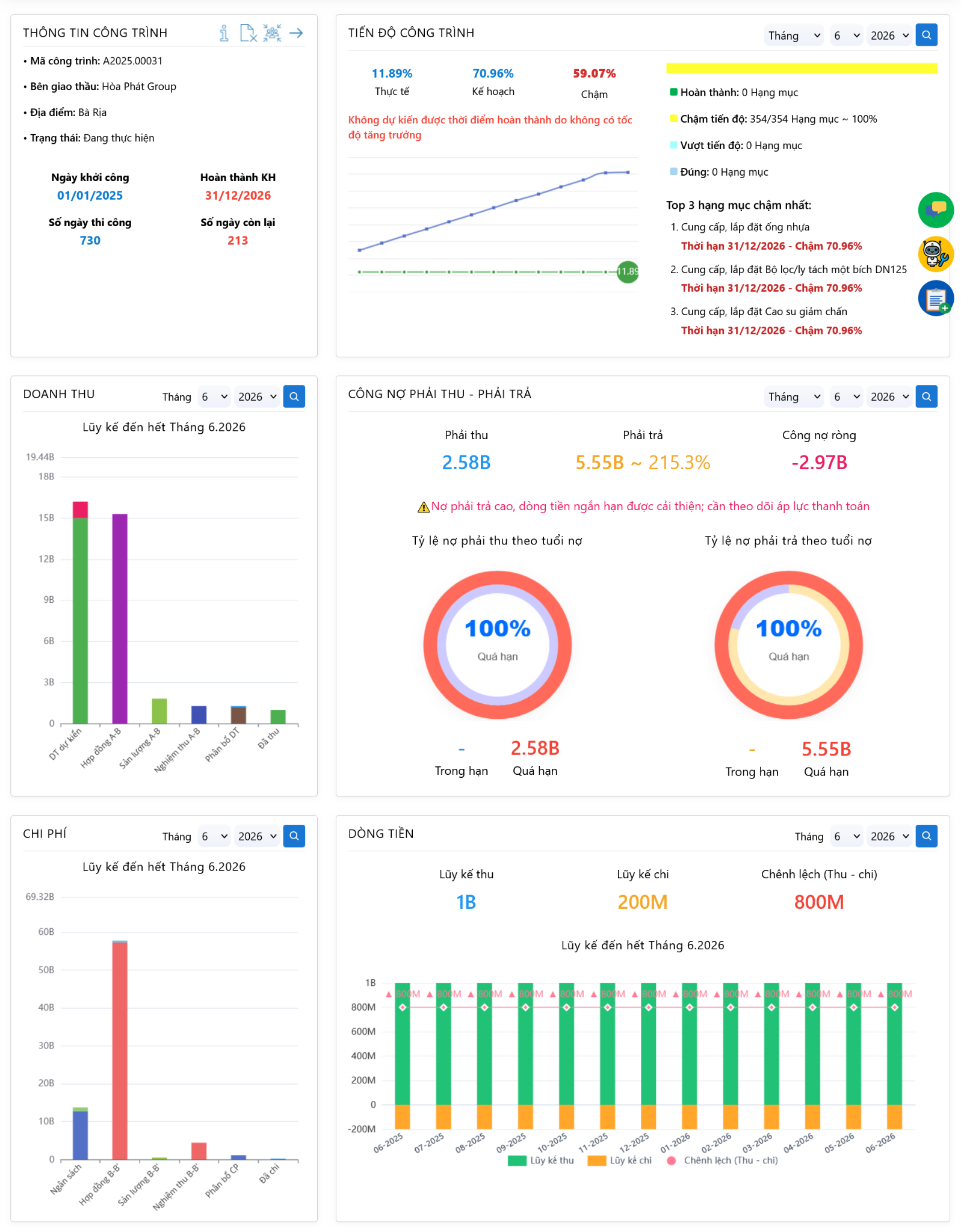The image size is (961, 1232).
Task: Click the yellow progress bar in Tiến độ panel
Action: pyautogui.click(x=802, y=69)
